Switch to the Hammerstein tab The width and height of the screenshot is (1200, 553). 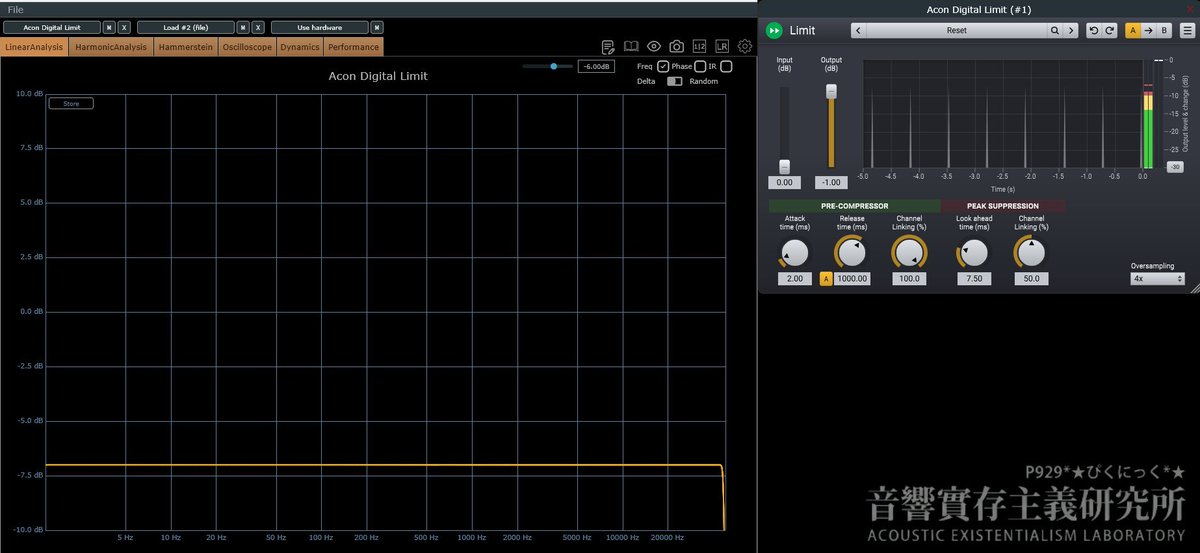(x=185, y=47)
